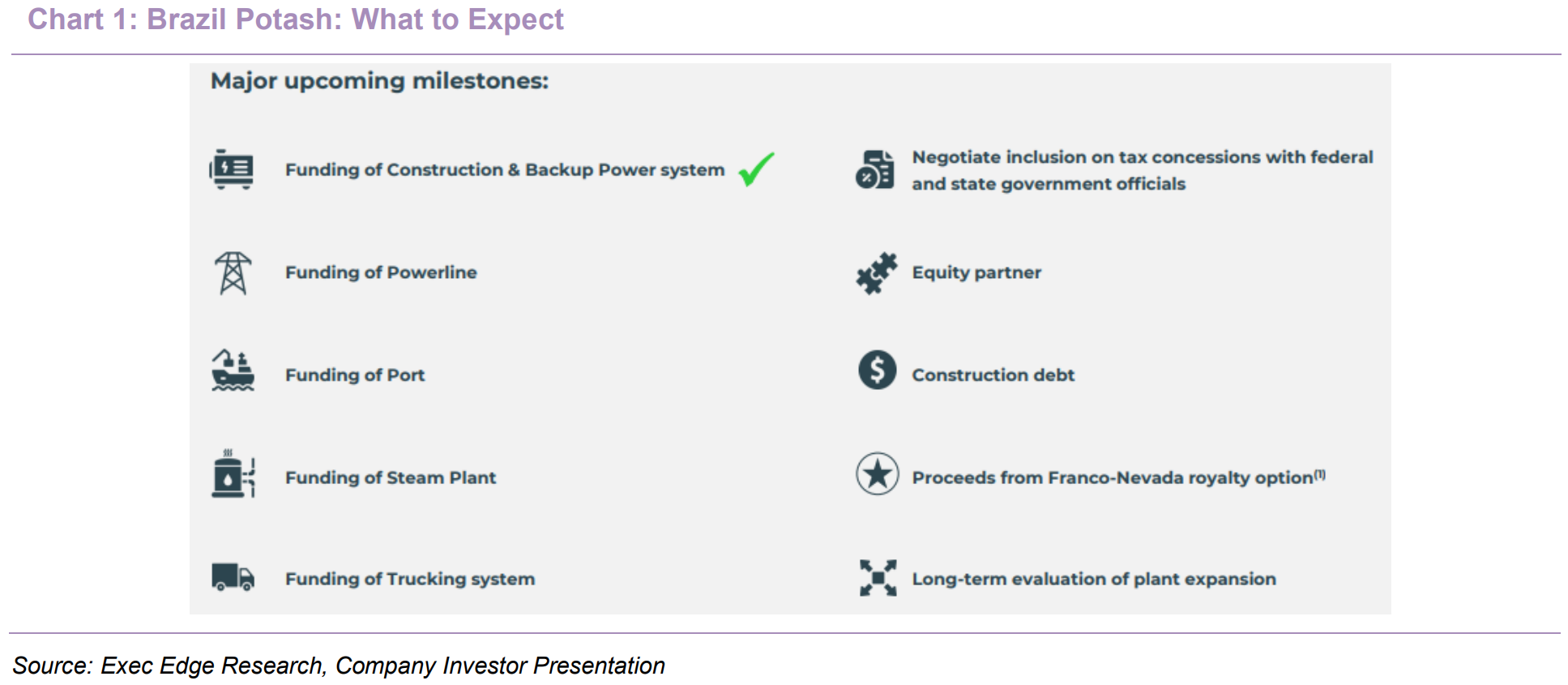Click Proceeds from Franco-Nevada royalty option
The width and height of the screenshot is (1568, 685).
[x=1119, y=477]
